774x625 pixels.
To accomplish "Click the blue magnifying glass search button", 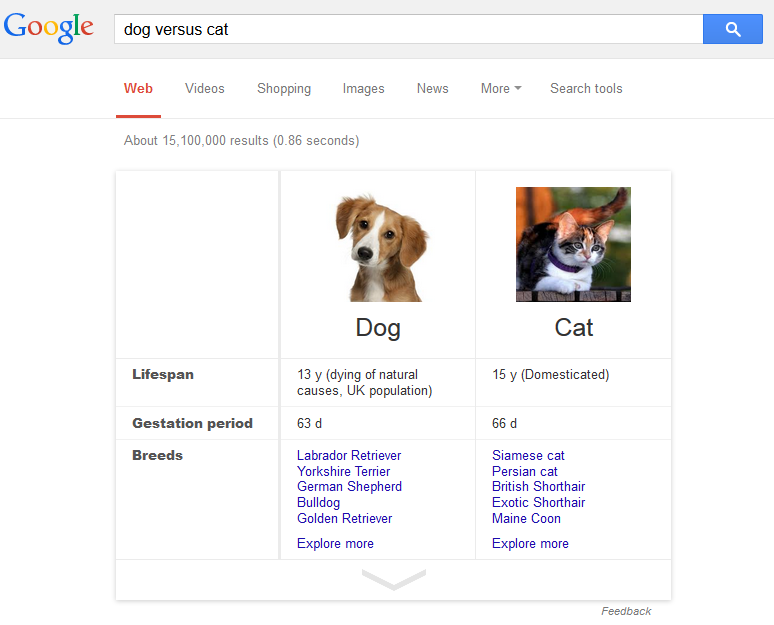I will tap(733, 29).
